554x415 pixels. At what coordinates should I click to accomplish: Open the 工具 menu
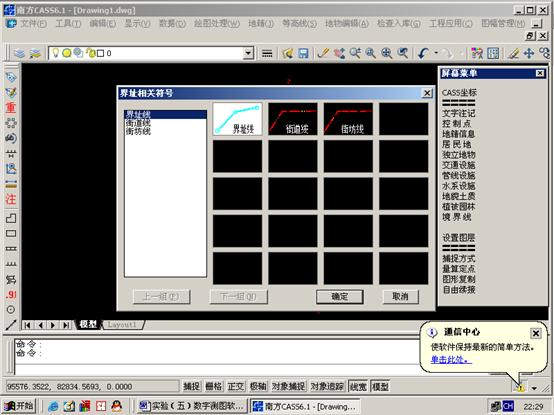click(68, 24)
